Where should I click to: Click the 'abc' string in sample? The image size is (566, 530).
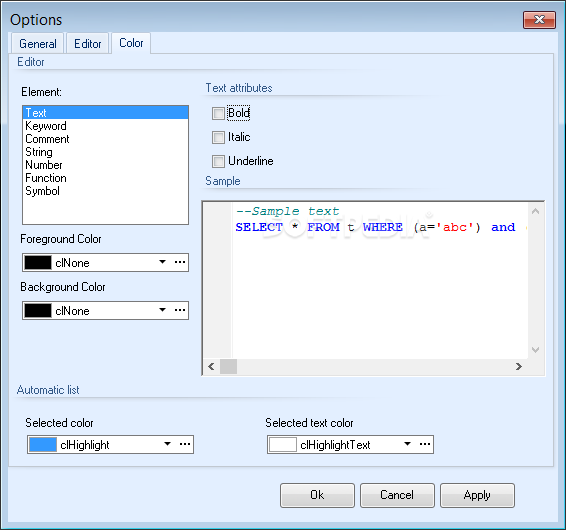point(454,227)
